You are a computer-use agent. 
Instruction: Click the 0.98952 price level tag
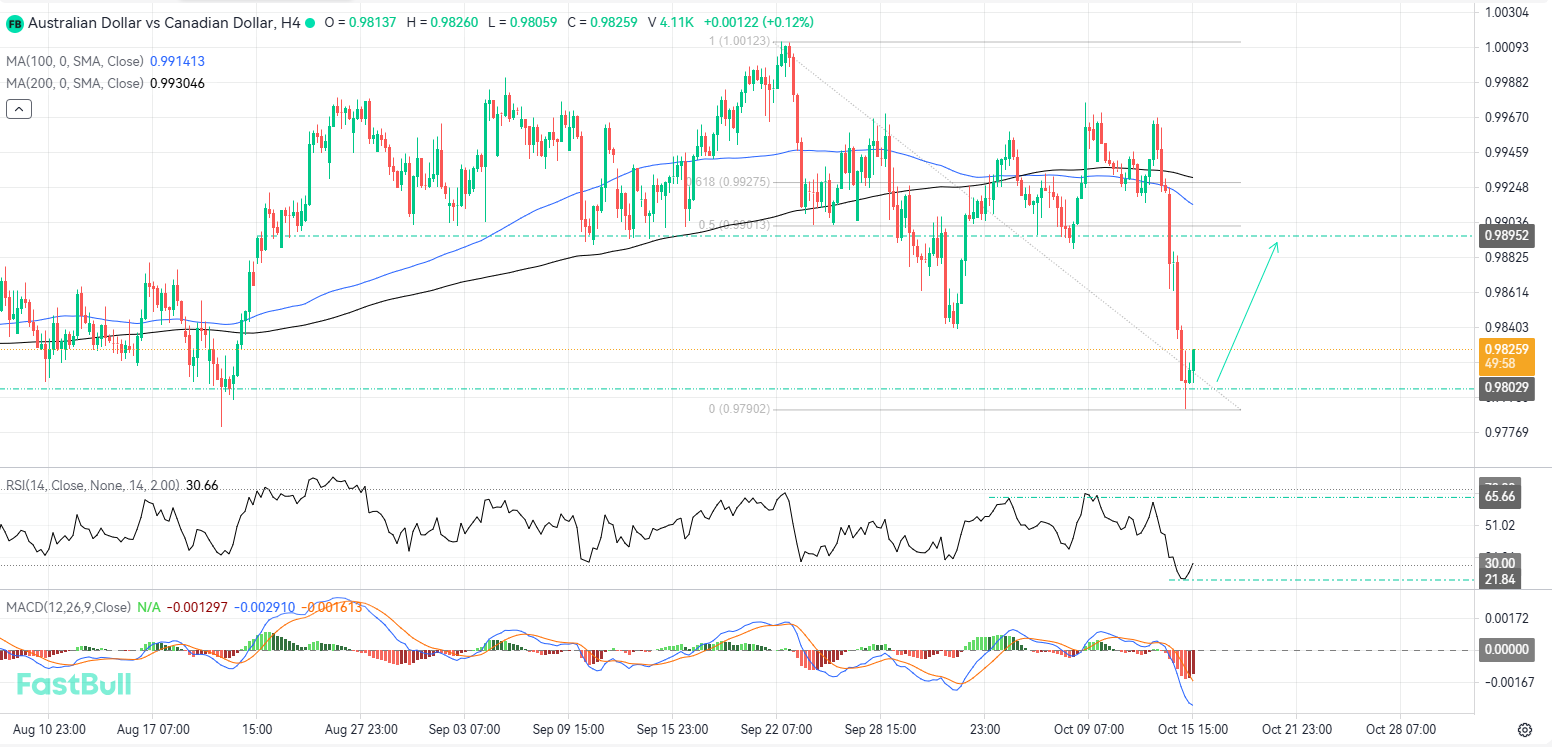(x=1507, y=236)
